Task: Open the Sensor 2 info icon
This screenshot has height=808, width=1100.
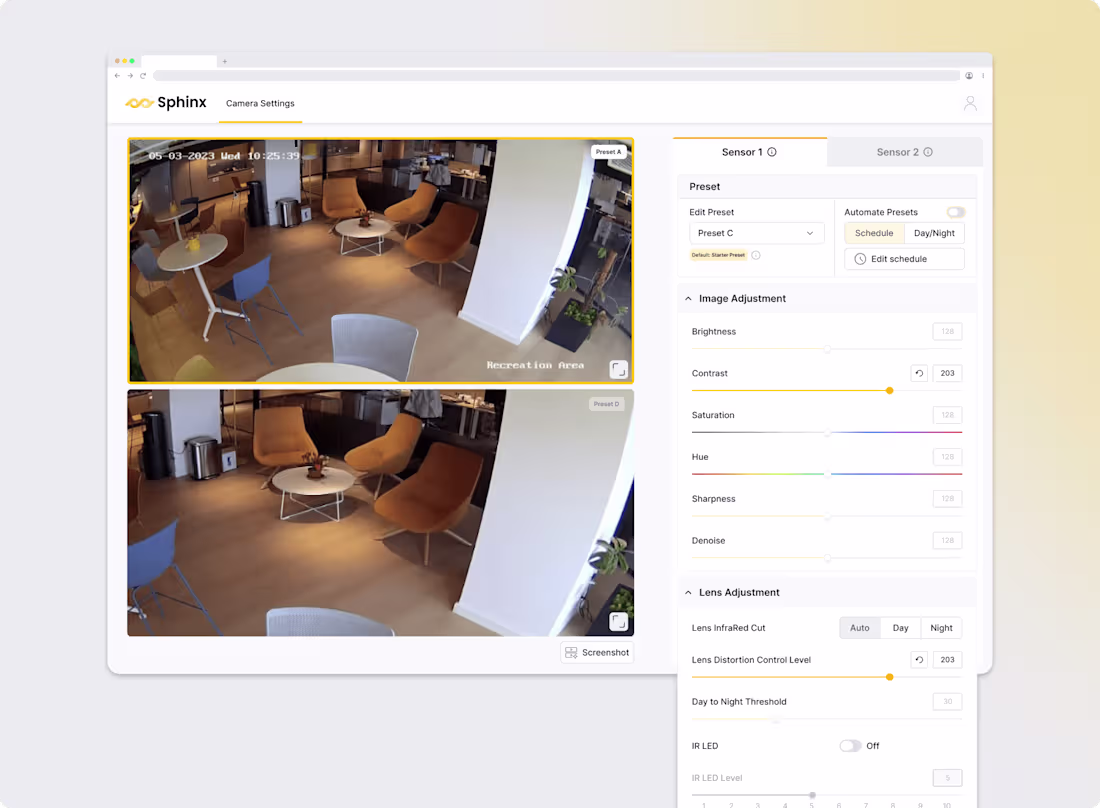Action: [928, 152]
